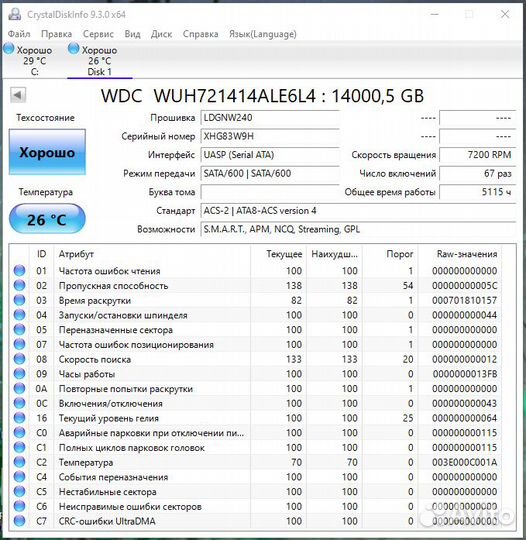Viewport: 526px width, 540px height.
Task: Click the status icon of attribute 07
Action: (x=20, y=344)
